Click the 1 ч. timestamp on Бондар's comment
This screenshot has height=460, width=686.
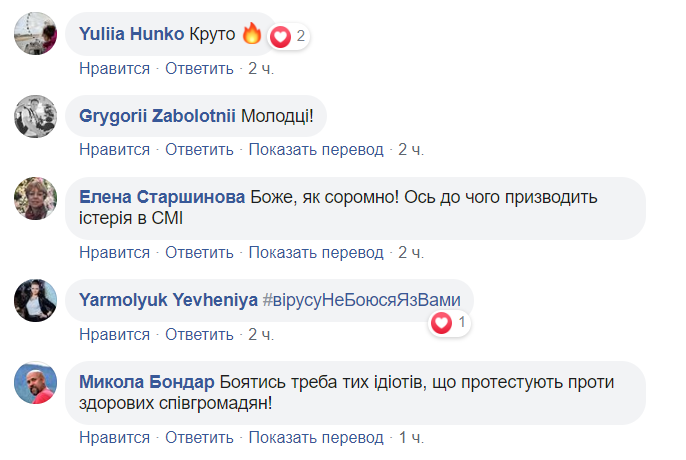(411, 438)
